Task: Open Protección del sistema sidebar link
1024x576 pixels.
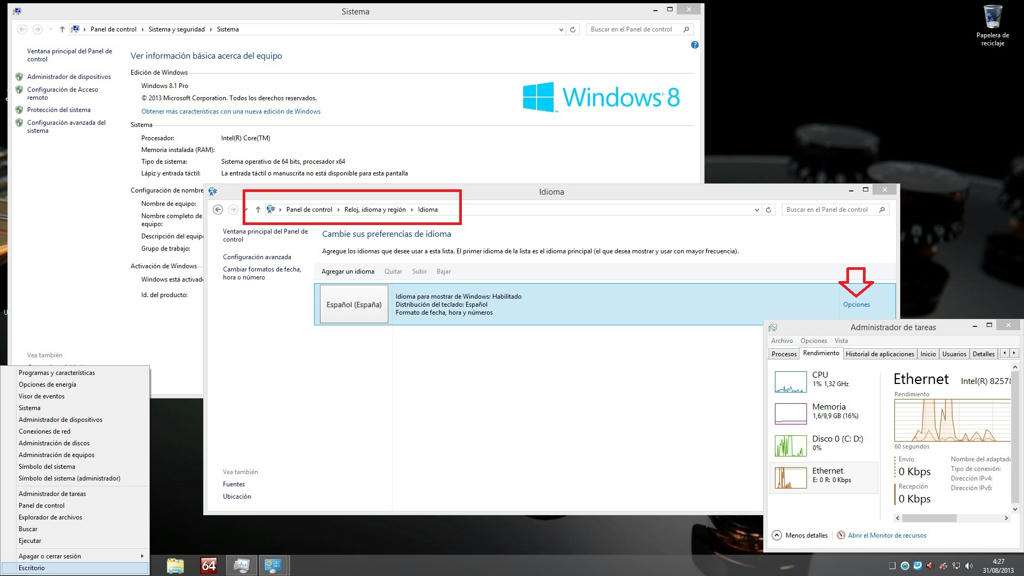Action: pos(59,110)
